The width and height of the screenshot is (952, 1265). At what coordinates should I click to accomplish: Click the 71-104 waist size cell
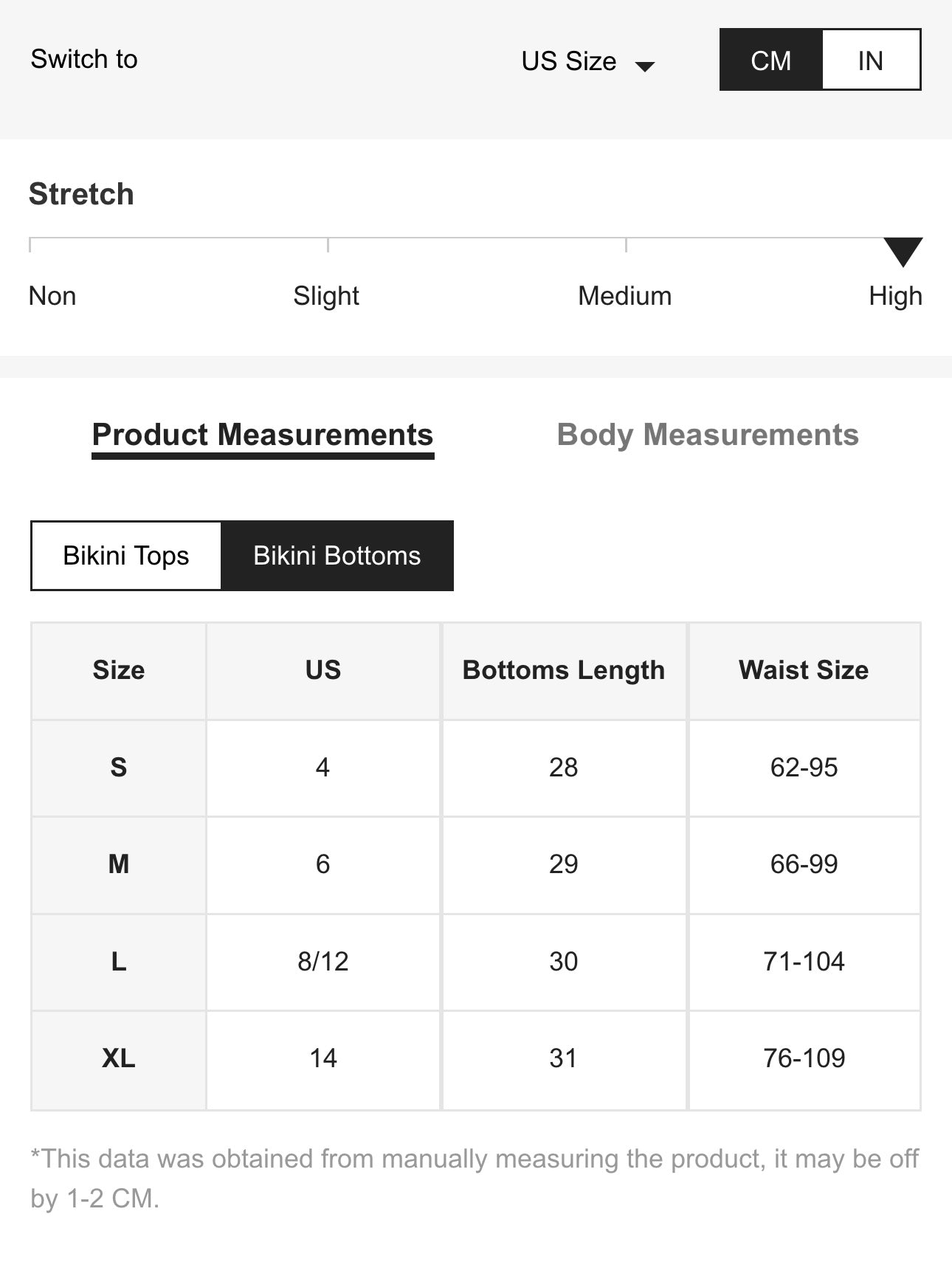point(803,962)
